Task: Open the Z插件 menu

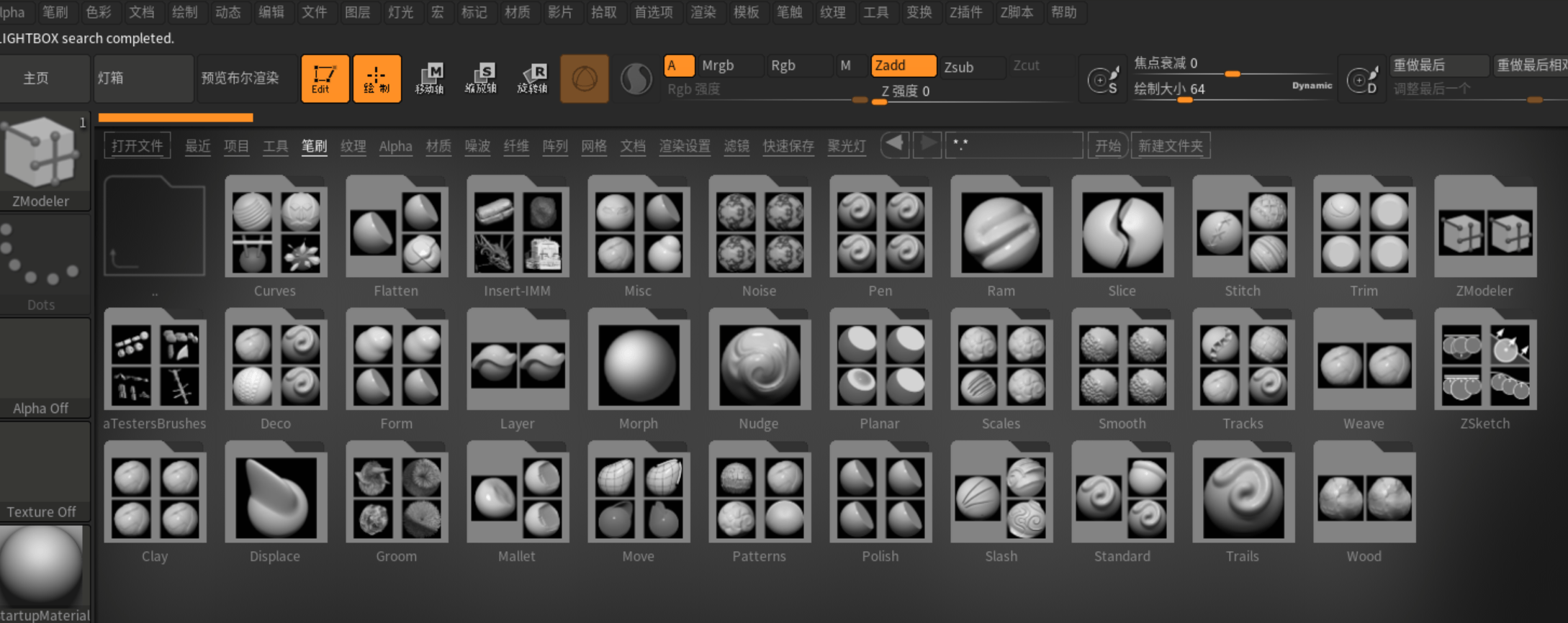Action: (x=966, y=12)
